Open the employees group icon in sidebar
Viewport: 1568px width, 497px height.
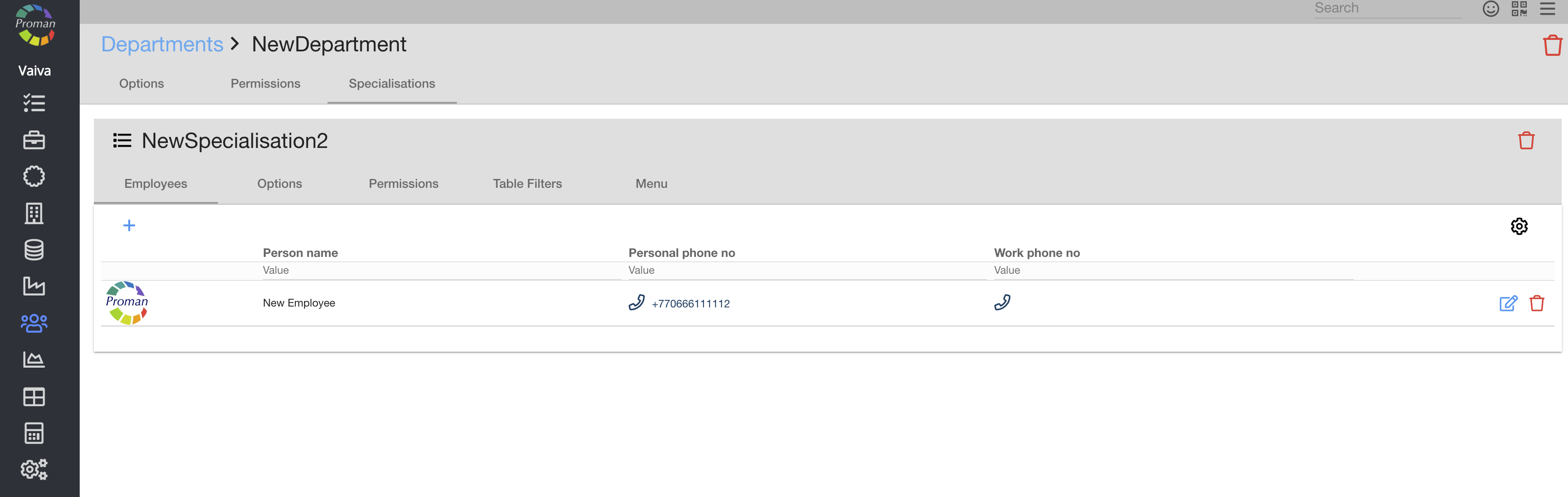point(34,323)
